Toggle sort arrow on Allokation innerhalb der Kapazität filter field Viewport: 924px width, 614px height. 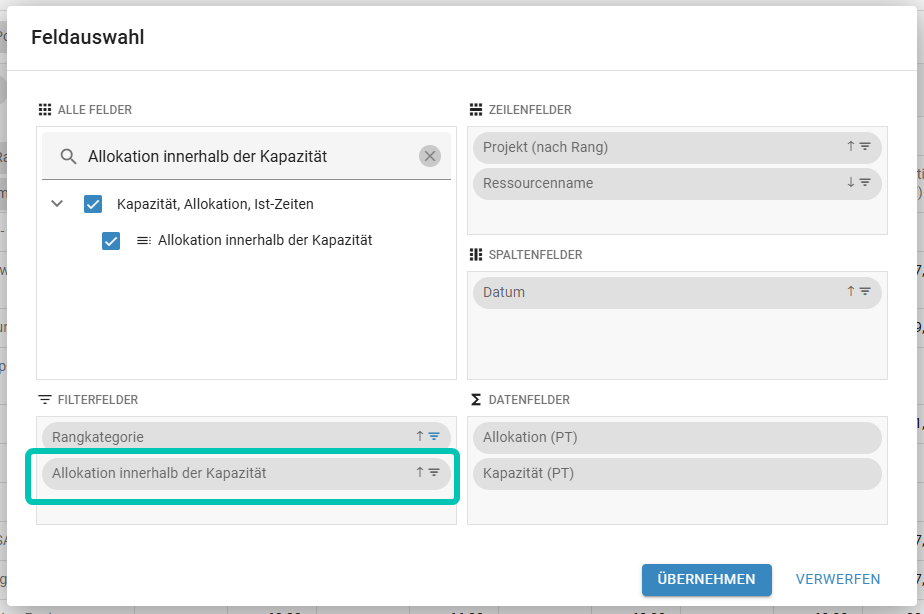click(420, 472)
